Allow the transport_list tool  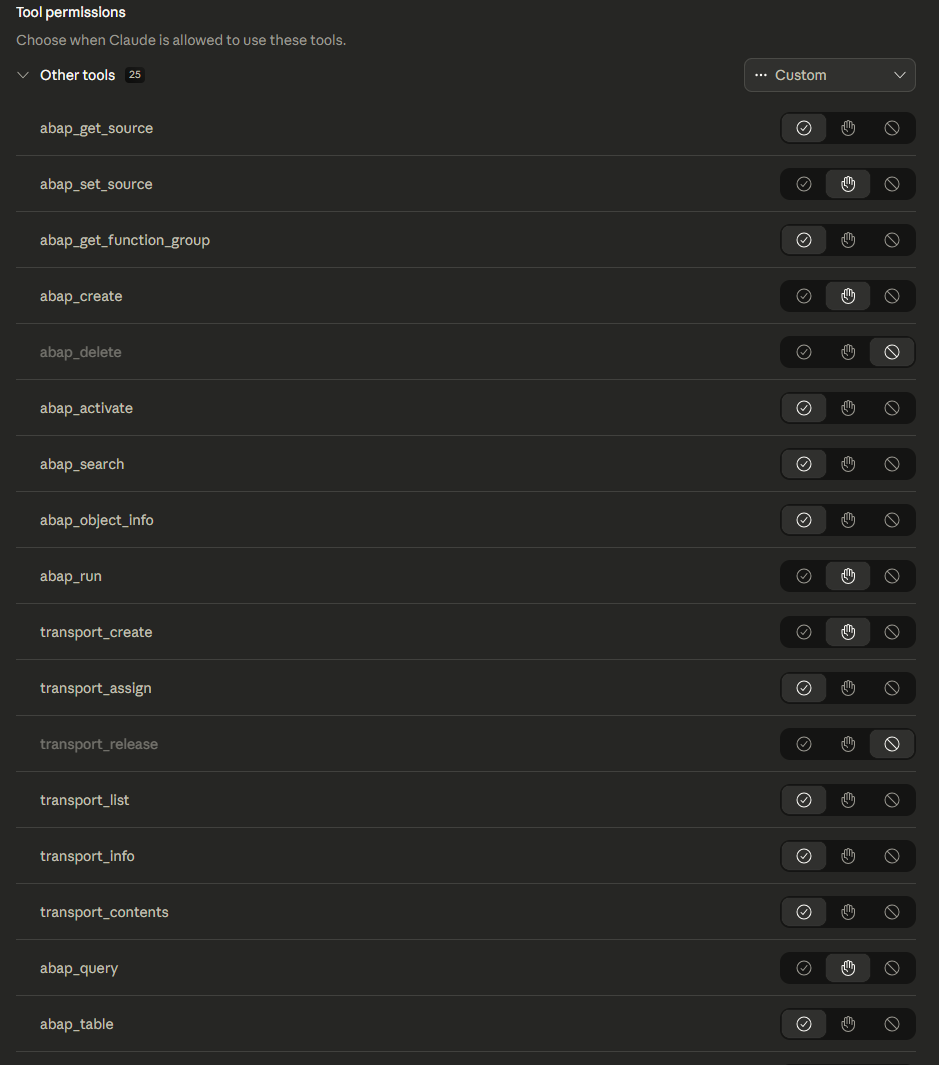(804, 800)
